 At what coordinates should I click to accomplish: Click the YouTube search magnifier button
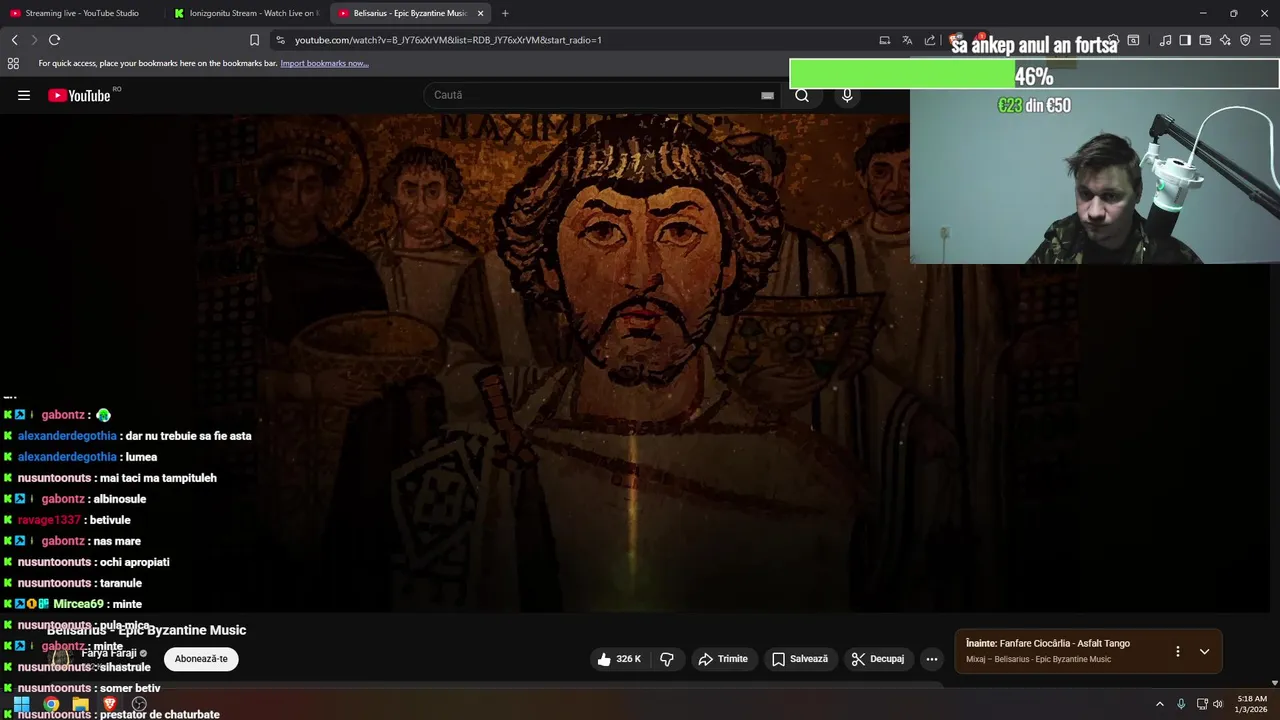(x=802, y=96)
